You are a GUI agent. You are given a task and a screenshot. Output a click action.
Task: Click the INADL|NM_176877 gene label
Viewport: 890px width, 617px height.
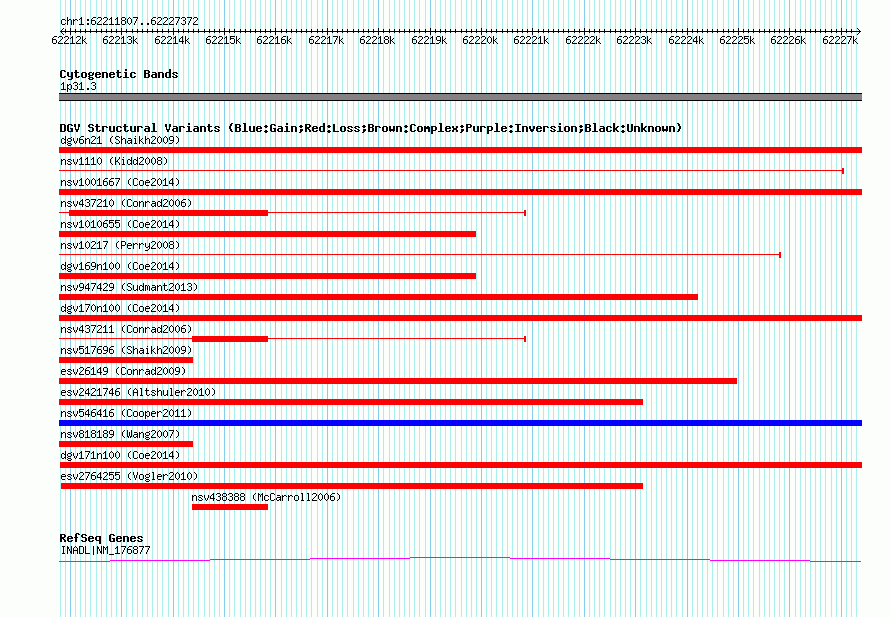(105, 550)
